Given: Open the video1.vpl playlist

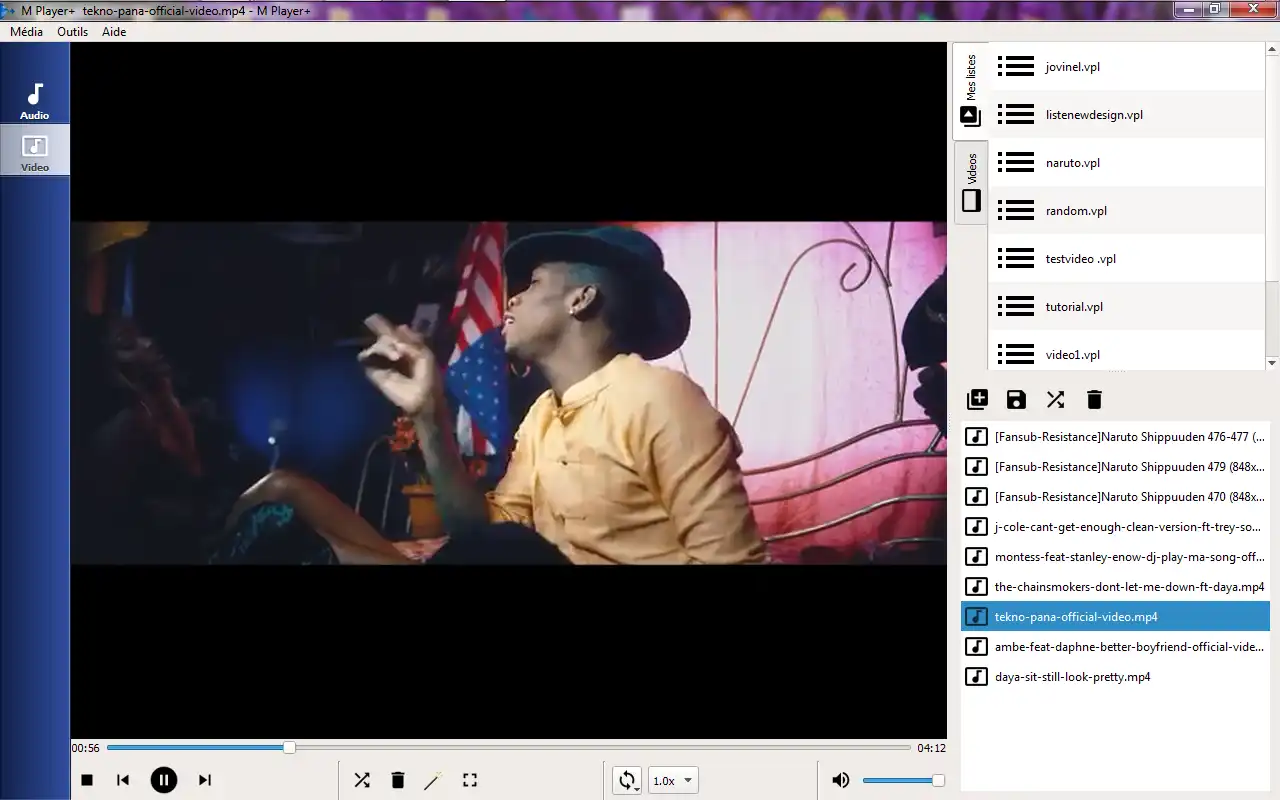Looking at the screenshot, I should coord(1127,353).
